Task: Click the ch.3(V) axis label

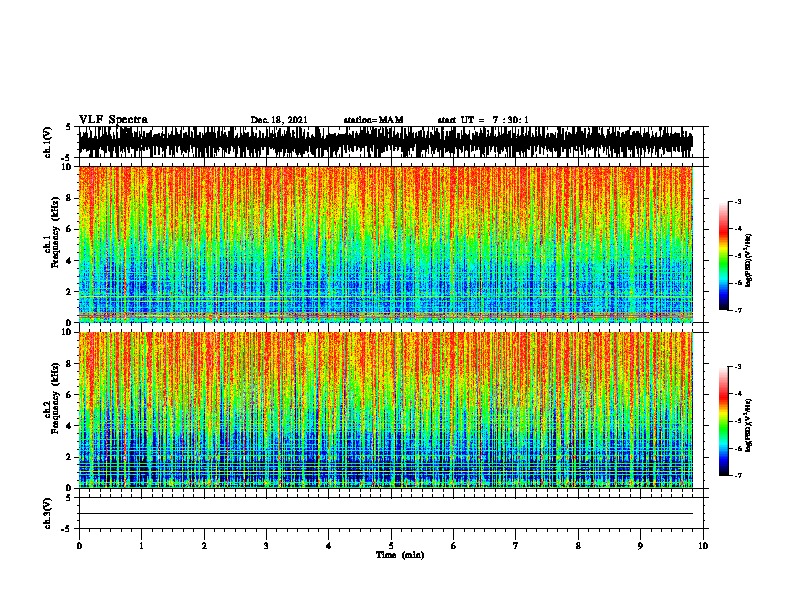Action: [47, 513]
